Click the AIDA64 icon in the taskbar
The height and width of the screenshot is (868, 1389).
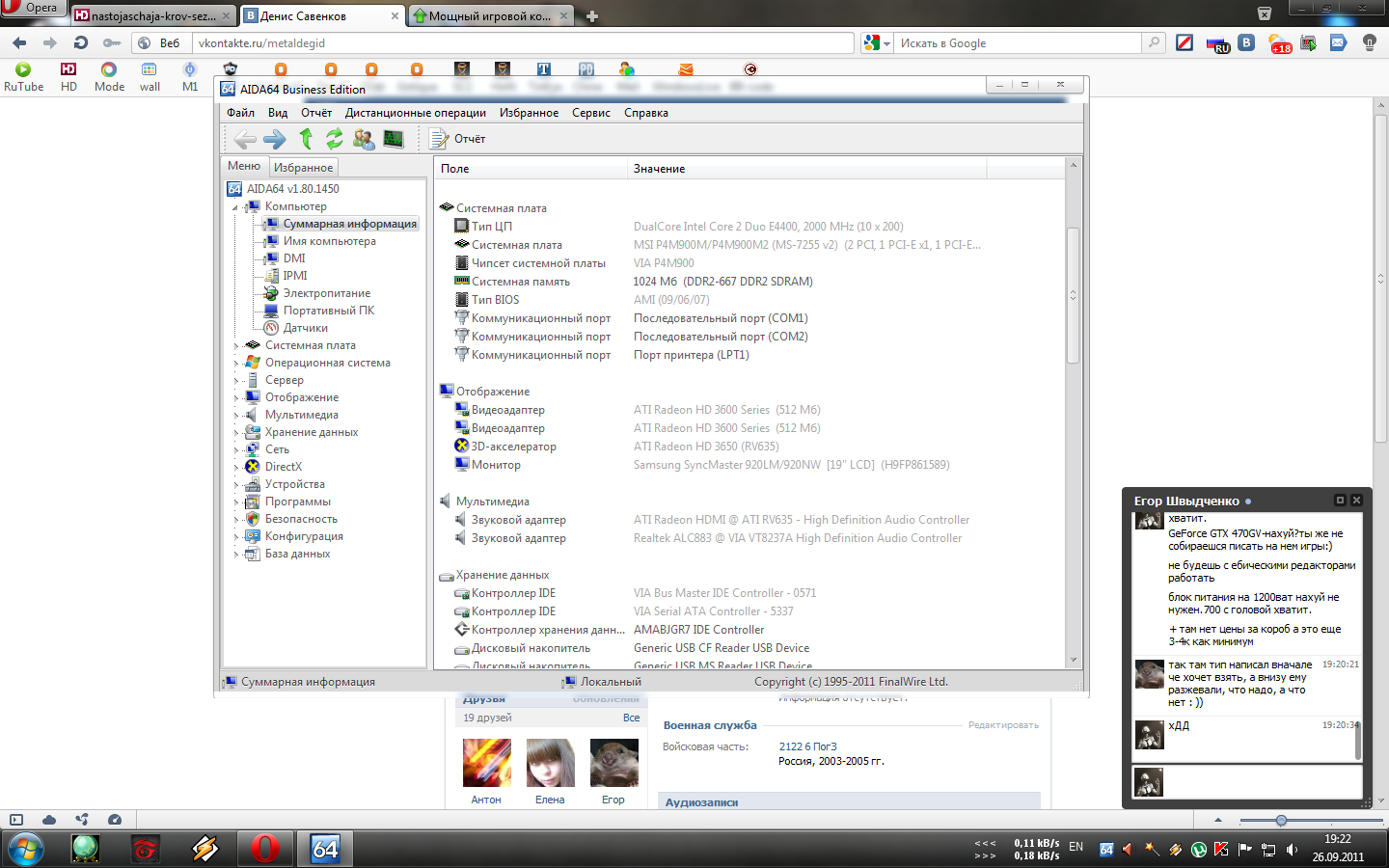coord(326,849)
